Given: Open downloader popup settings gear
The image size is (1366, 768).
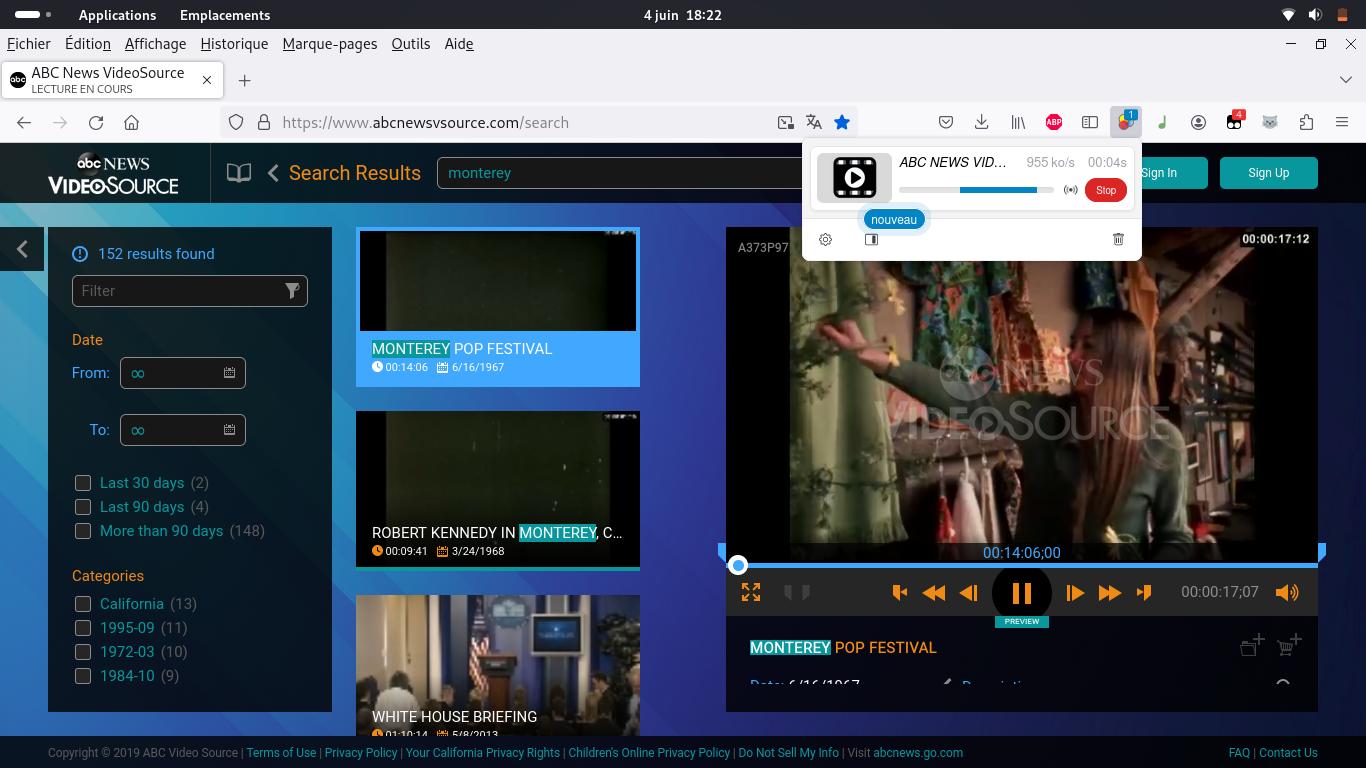Looking at the screenshot, I should pyautogui.click(x=825, y=239).
